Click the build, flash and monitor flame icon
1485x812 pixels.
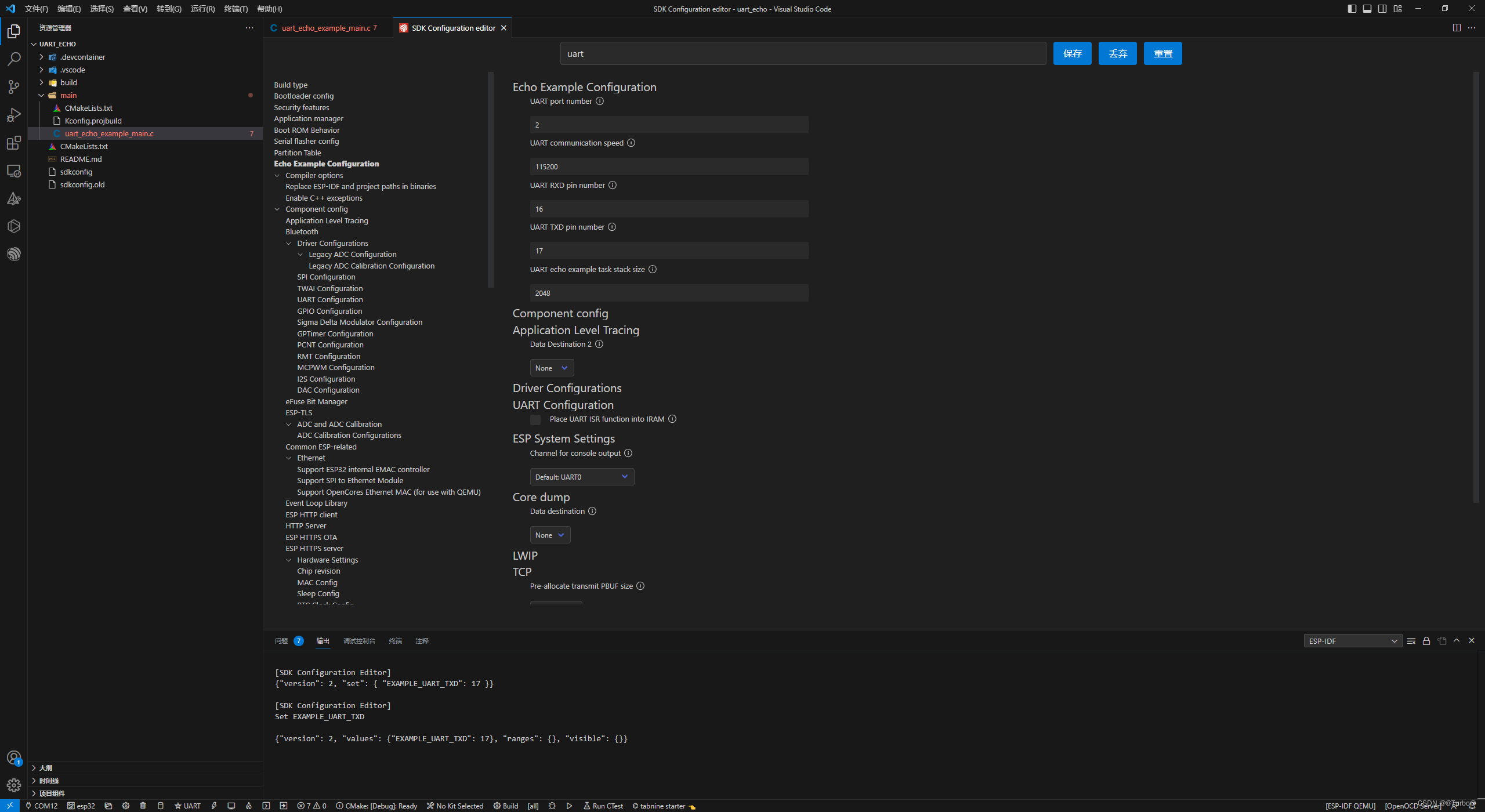[x=248, y=806]
